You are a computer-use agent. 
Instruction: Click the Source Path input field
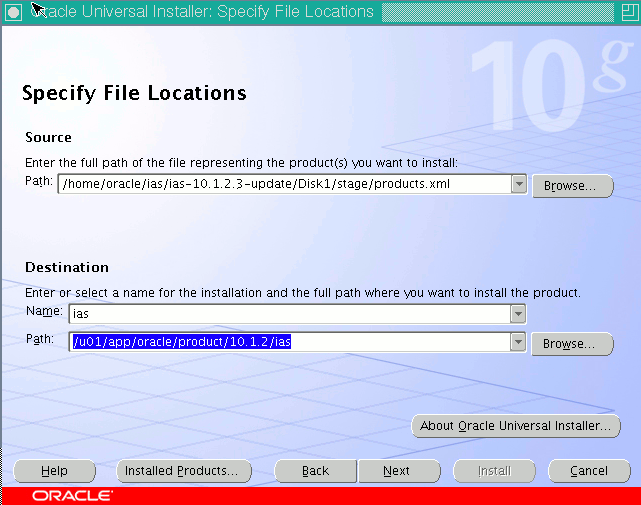pyautogui.click(x=285, y=184)
